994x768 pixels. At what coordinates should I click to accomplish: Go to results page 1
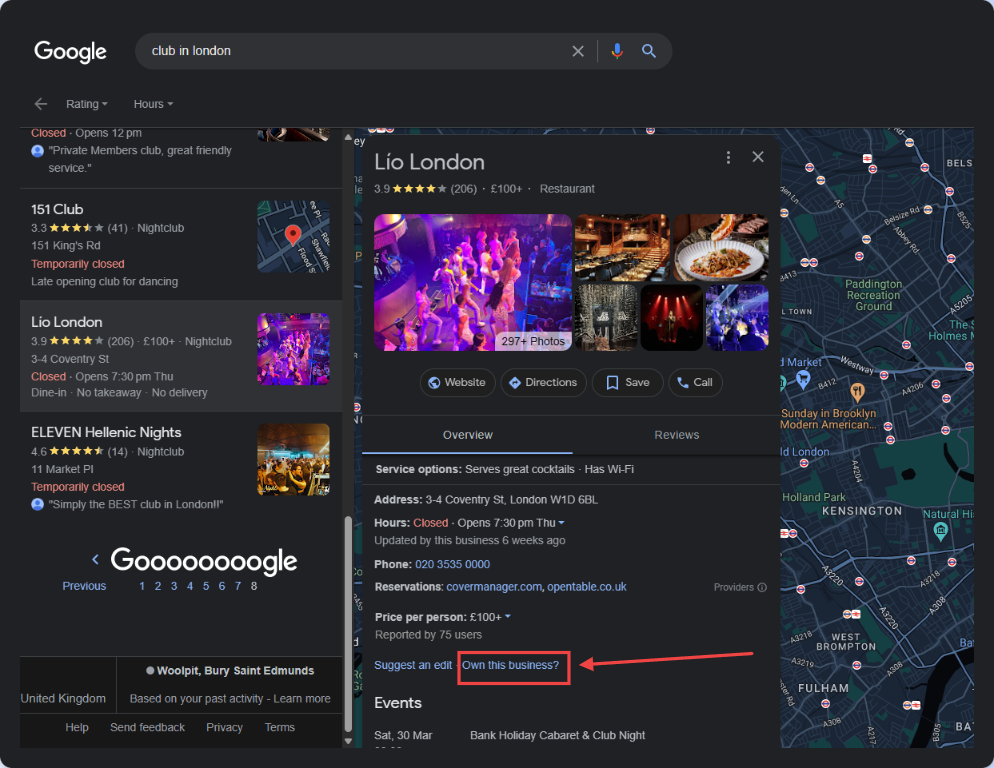(x=142, y=586)
